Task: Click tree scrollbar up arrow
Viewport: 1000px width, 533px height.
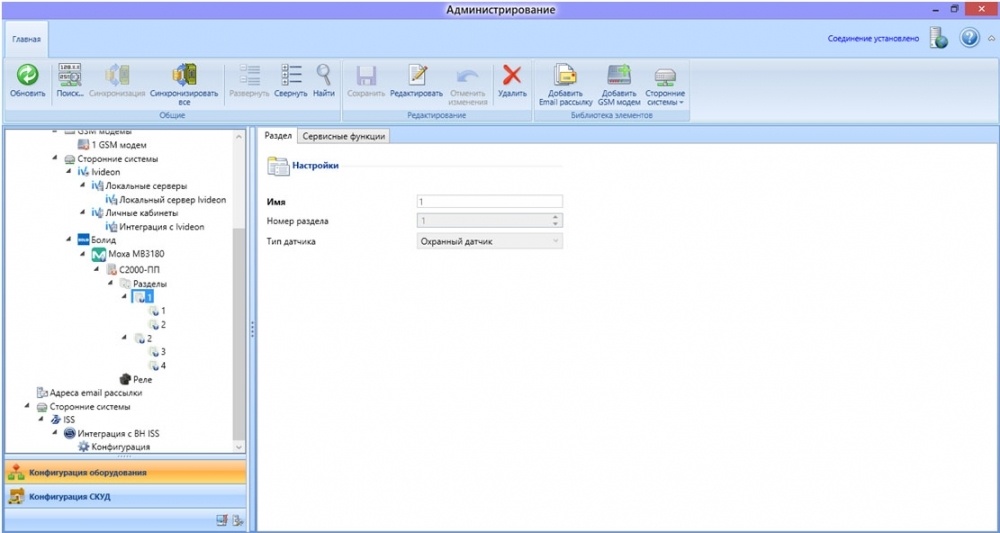Action: click(x=239, y=136)
